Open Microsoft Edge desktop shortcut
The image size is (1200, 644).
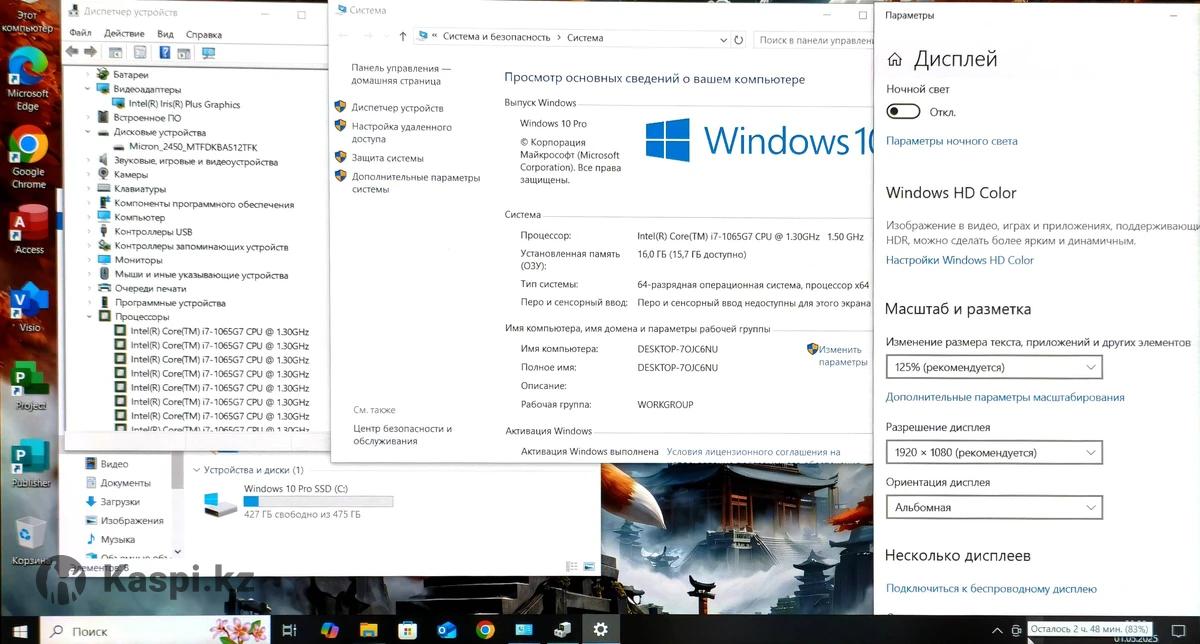(x=28, y=80)
